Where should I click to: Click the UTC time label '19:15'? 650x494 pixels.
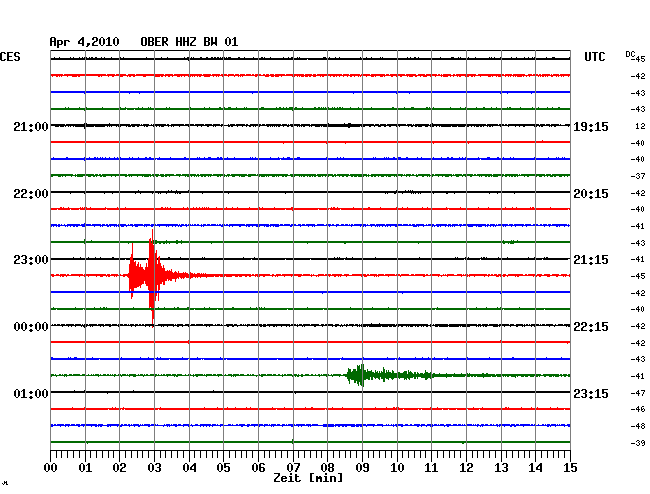pyautogui.click(x=591, y=126)
